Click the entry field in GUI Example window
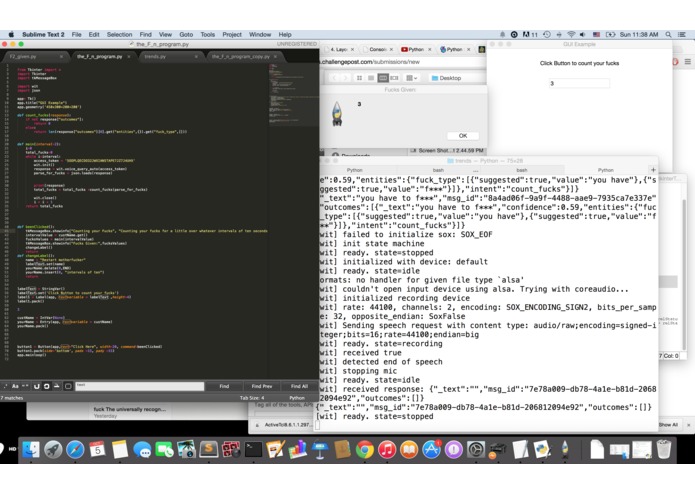The image size is (695, 494). pyautogui.click(x=579, y=83)
